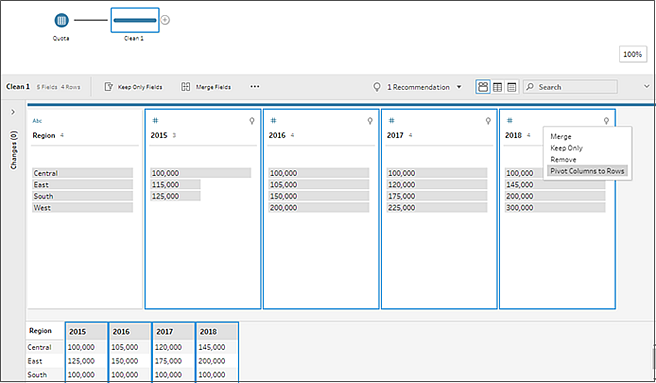This screenshot has height=383, width=656.
Task: Select the West value in Region
Action: click(82, 208)
